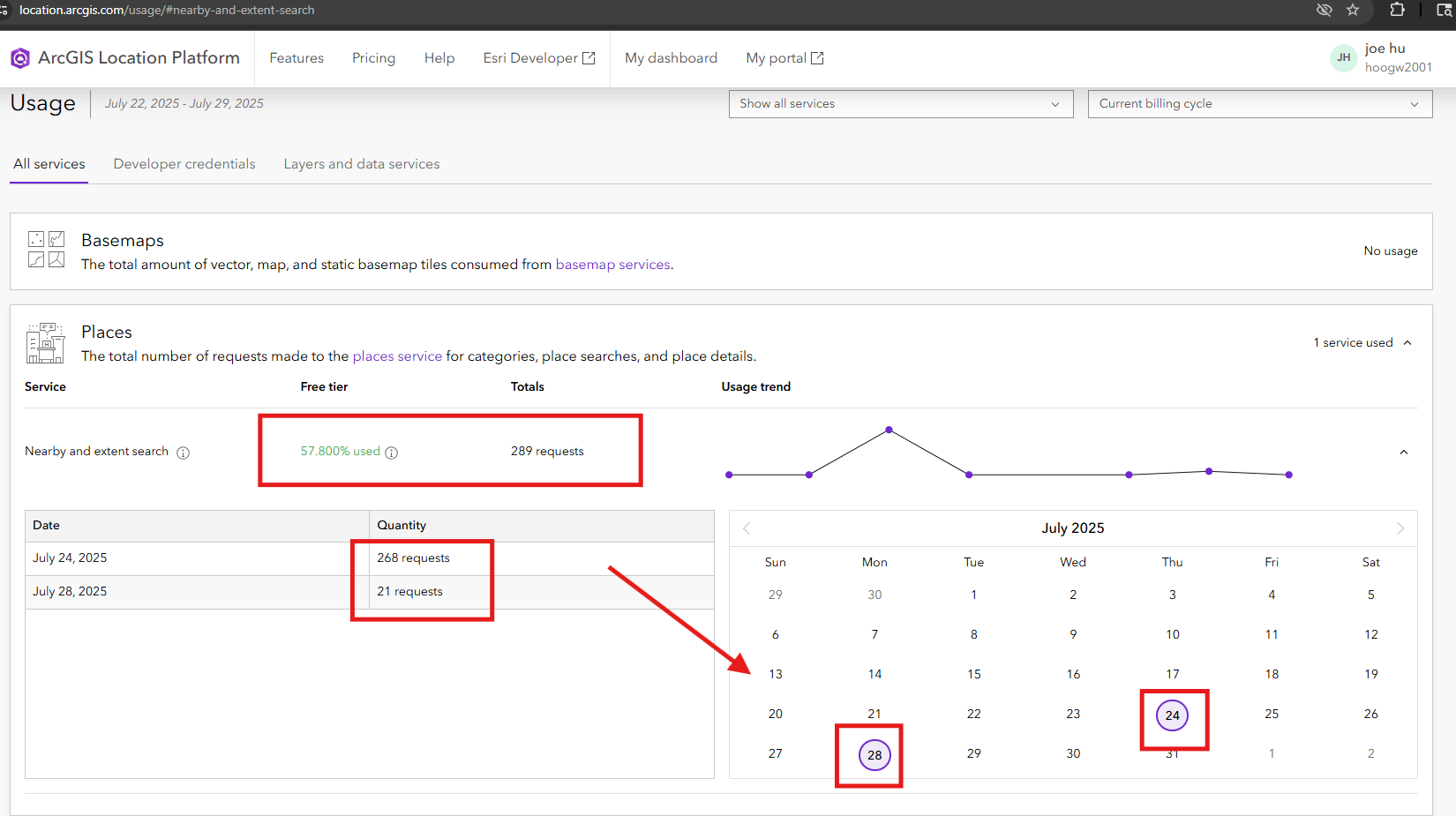Click the joe hu username text

1385,49
